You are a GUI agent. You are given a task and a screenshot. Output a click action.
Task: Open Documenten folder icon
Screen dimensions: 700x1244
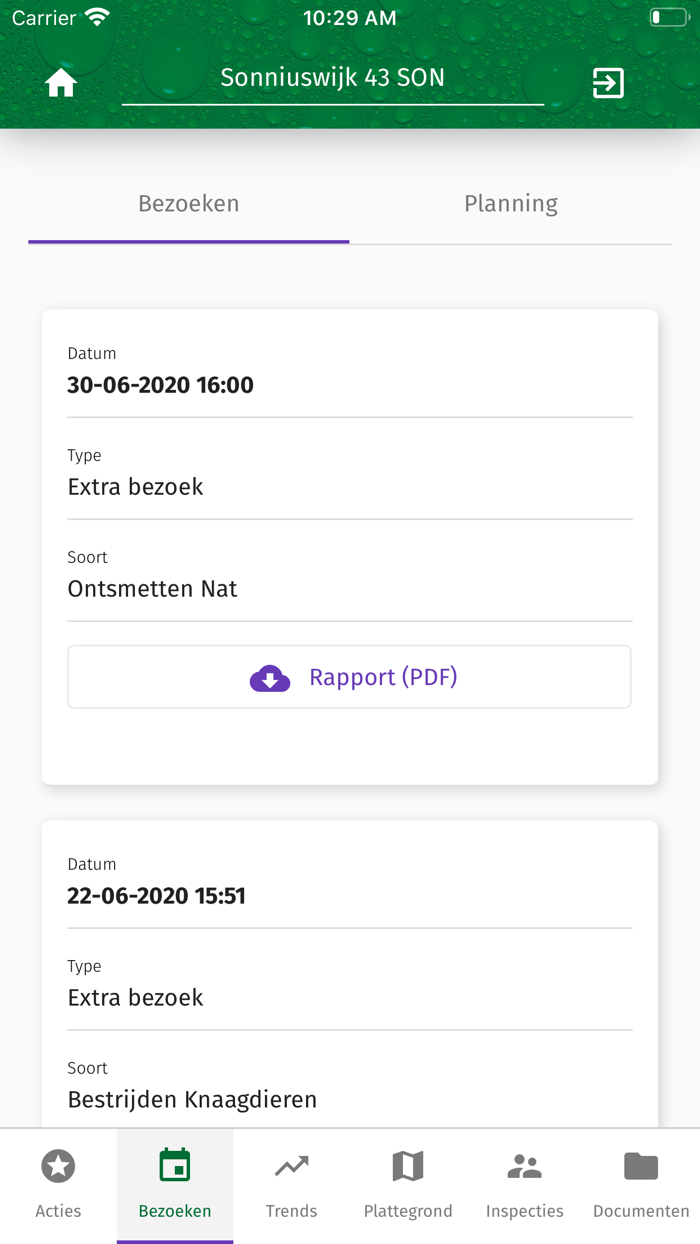641,1166
